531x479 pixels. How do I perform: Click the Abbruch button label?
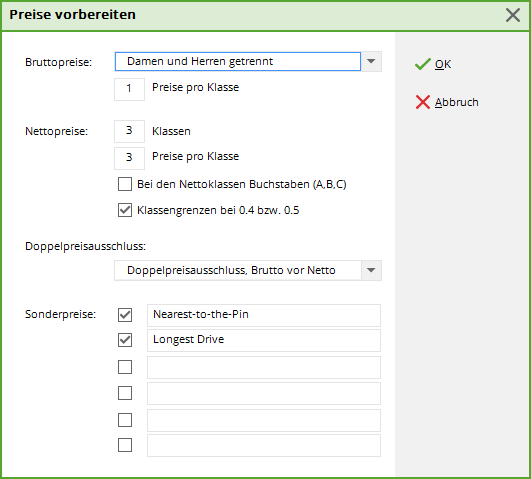pyautogui.click(x=456, y=102)
